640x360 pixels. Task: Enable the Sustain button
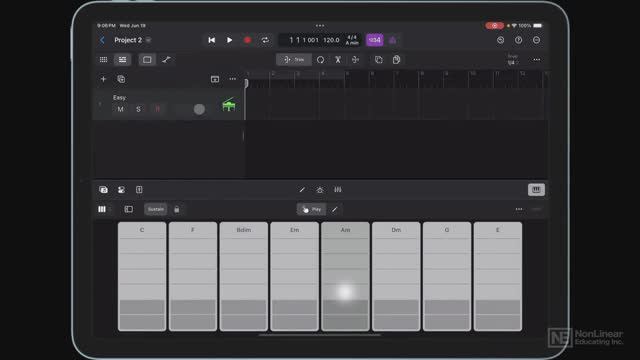[156, 209]
